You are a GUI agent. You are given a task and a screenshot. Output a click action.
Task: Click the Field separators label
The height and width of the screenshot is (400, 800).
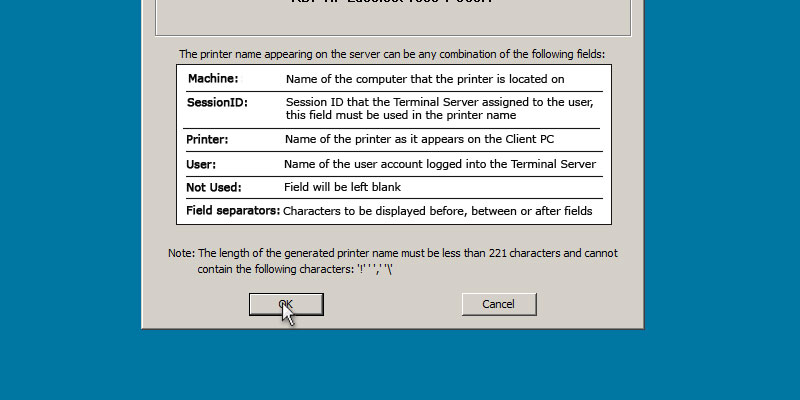pyautogui.click(x=233, y=211)
